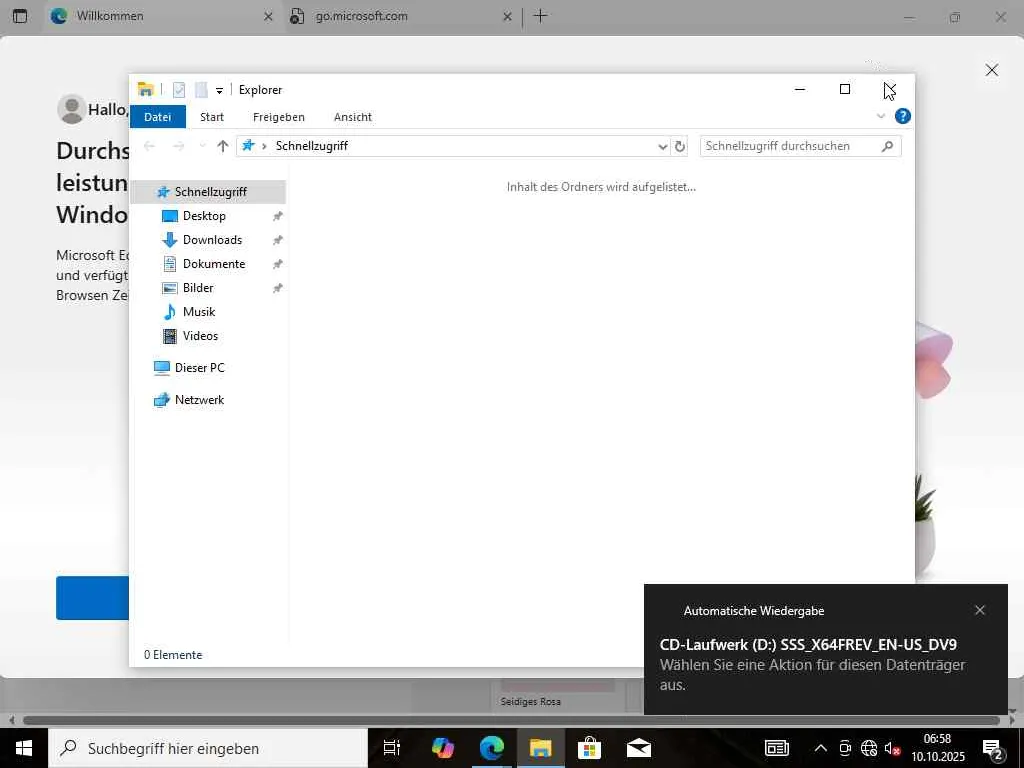Click the pin icon next to Downloads
This screenshot has height=768, width=1024.
pos(278,240)
